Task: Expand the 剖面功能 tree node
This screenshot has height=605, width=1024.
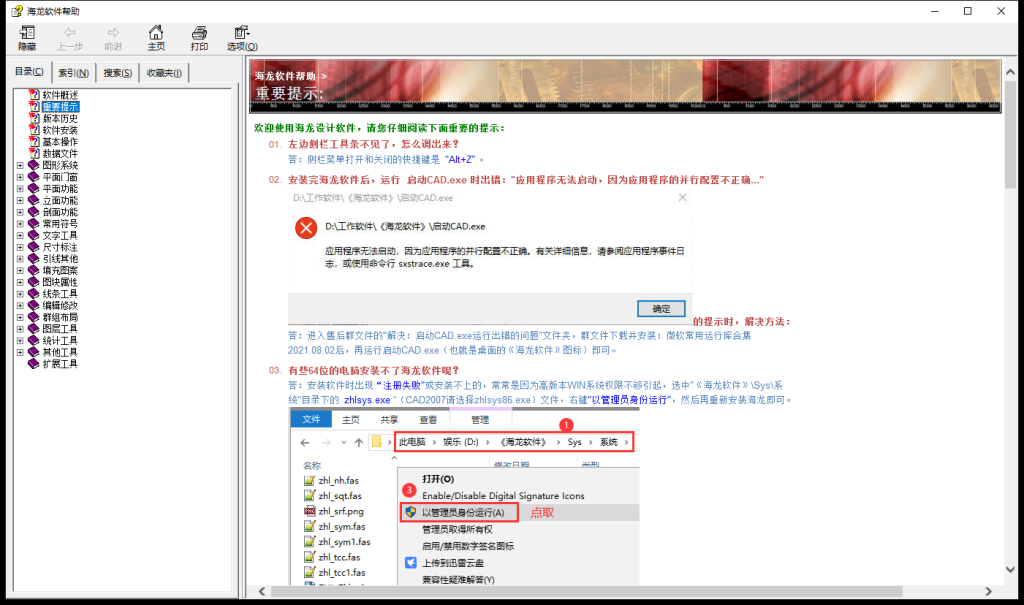Action: click(x=20, y=212)
